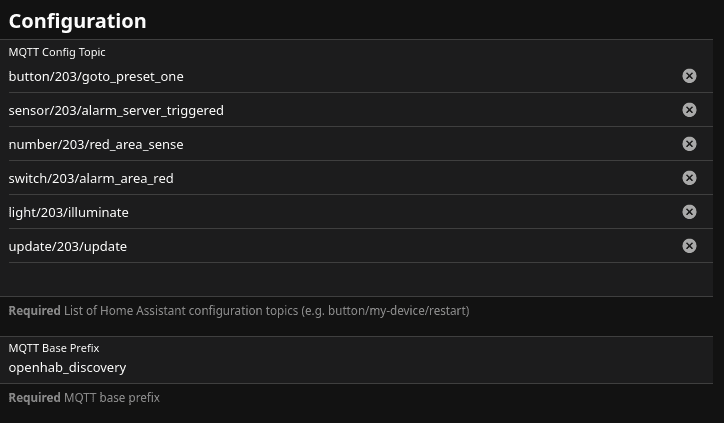Click the "MQTT base prefix" description text

[x=112, y=398]
